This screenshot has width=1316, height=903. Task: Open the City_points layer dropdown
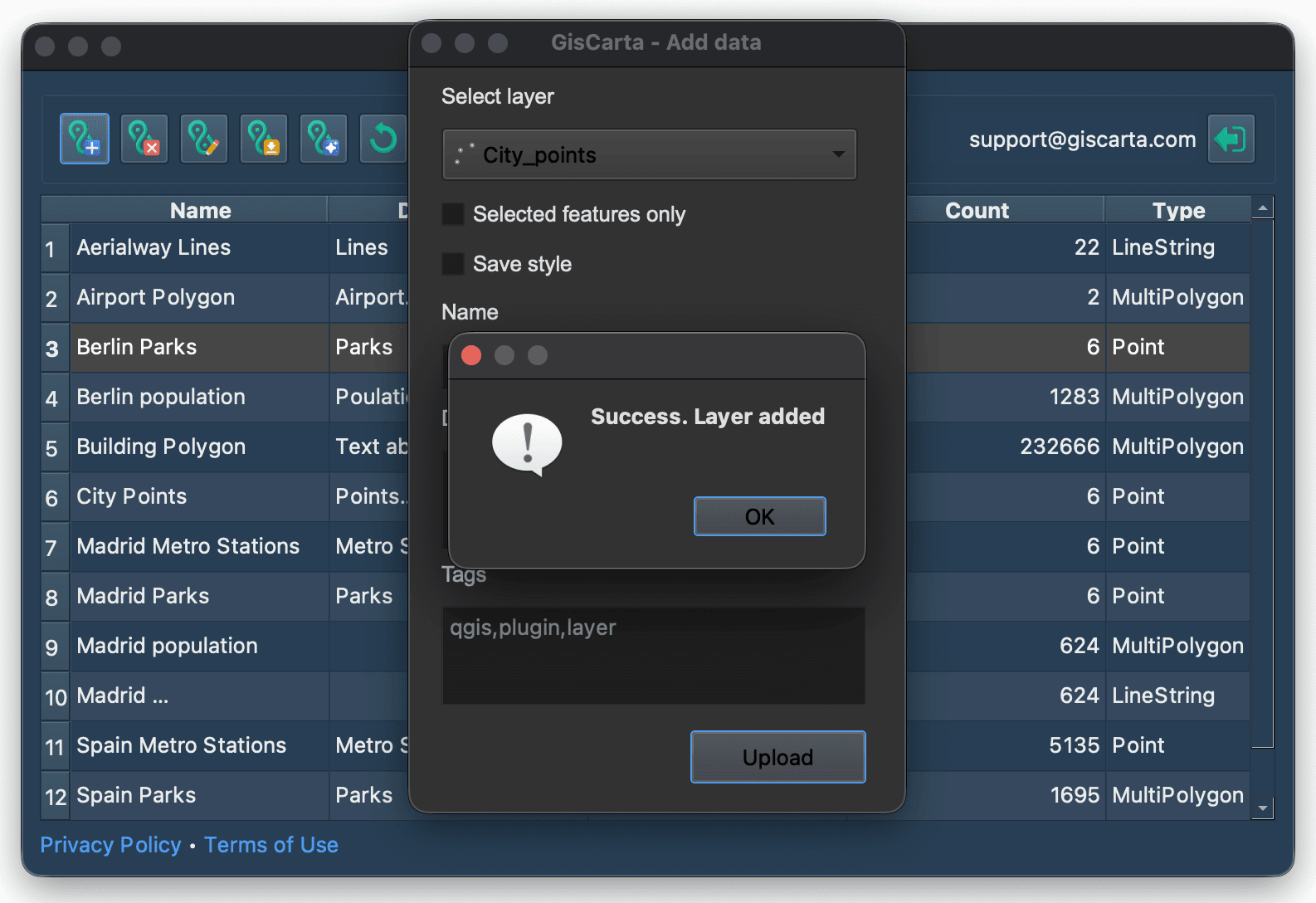(x=649, y=154)
